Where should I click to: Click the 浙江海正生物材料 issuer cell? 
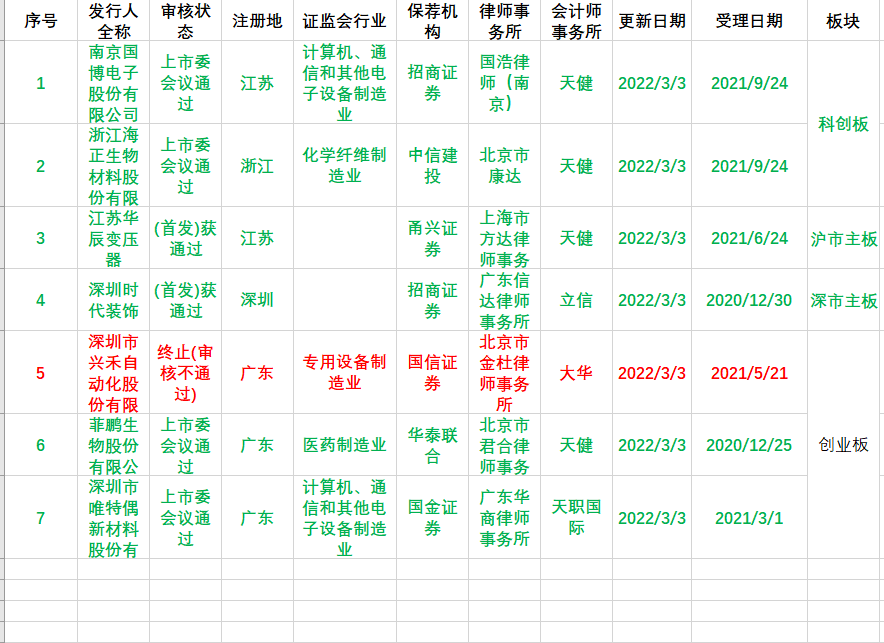(113, 166)
